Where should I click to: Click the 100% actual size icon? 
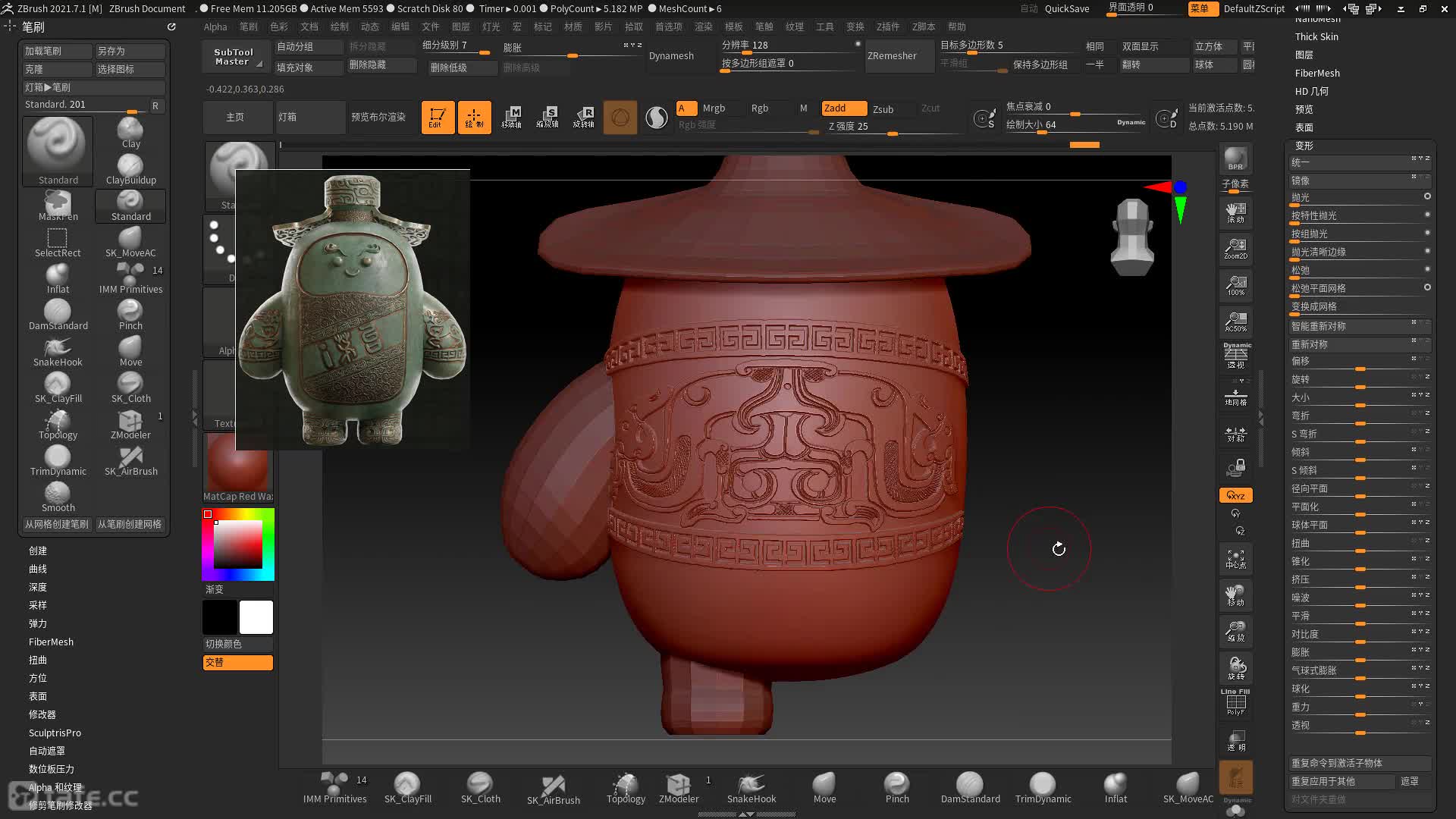coord(1235,285)
